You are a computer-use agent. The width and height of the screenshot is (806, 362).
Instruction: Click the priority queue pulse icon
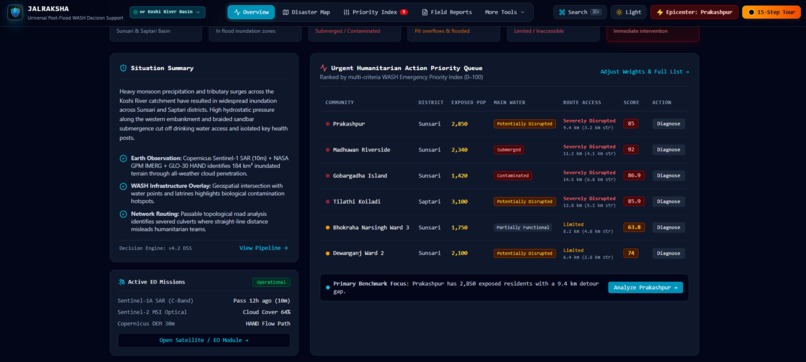324,68
